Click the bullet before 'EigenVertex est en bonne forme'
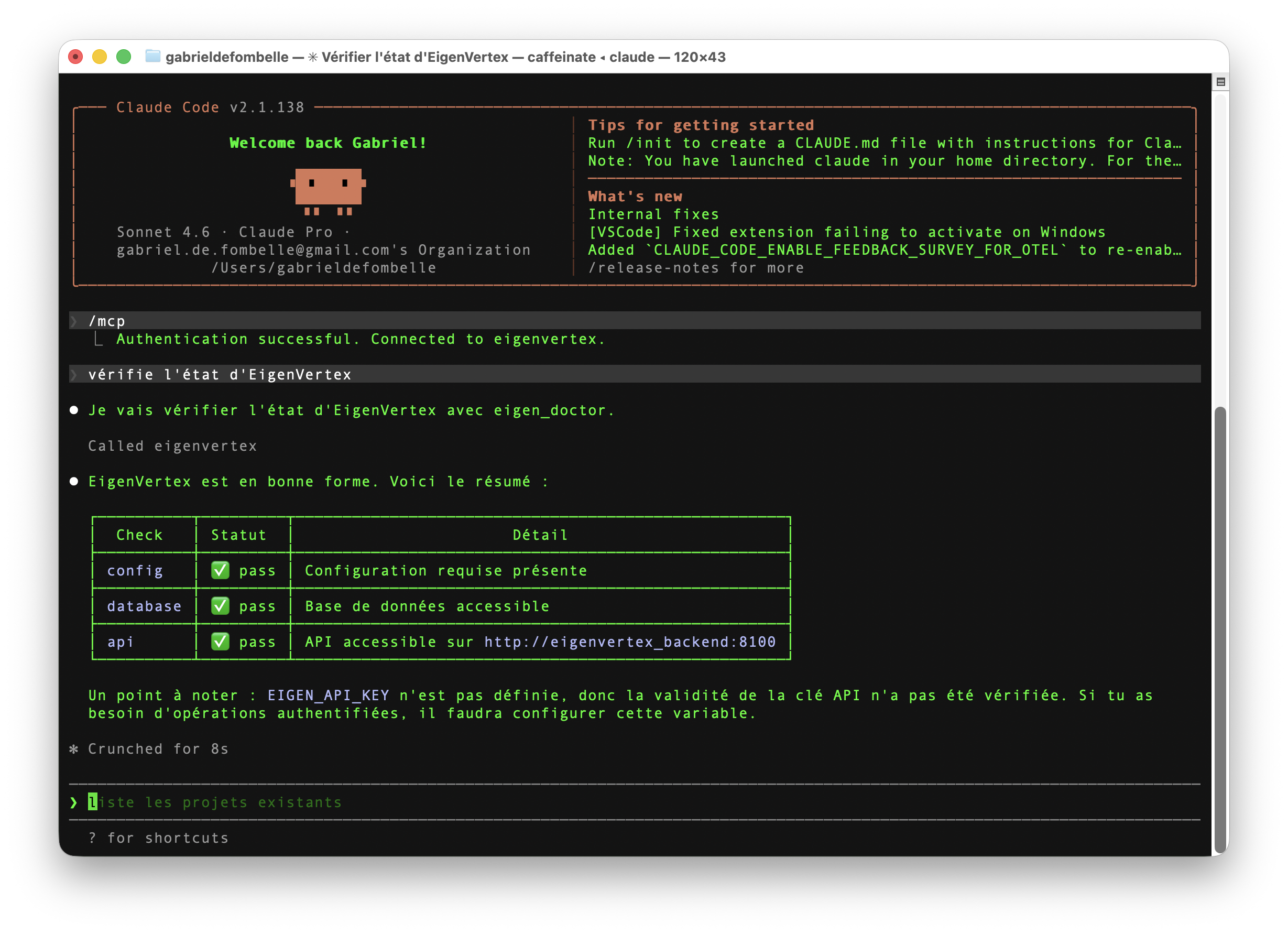Viewport: 1288px width, 934px height. click(x=74, y=482)
